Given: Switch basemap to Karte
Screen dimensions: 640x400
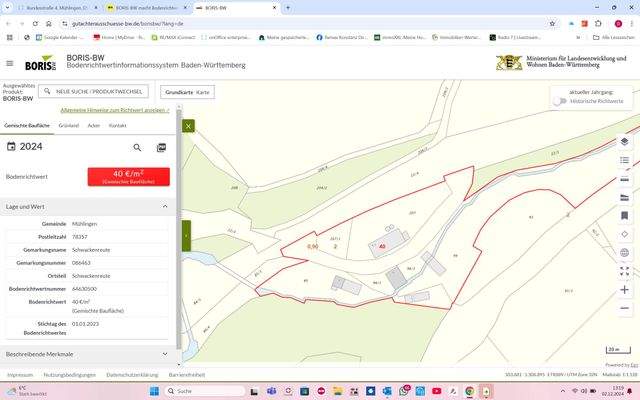Looking at the screenshot, I should coord(203,92).
